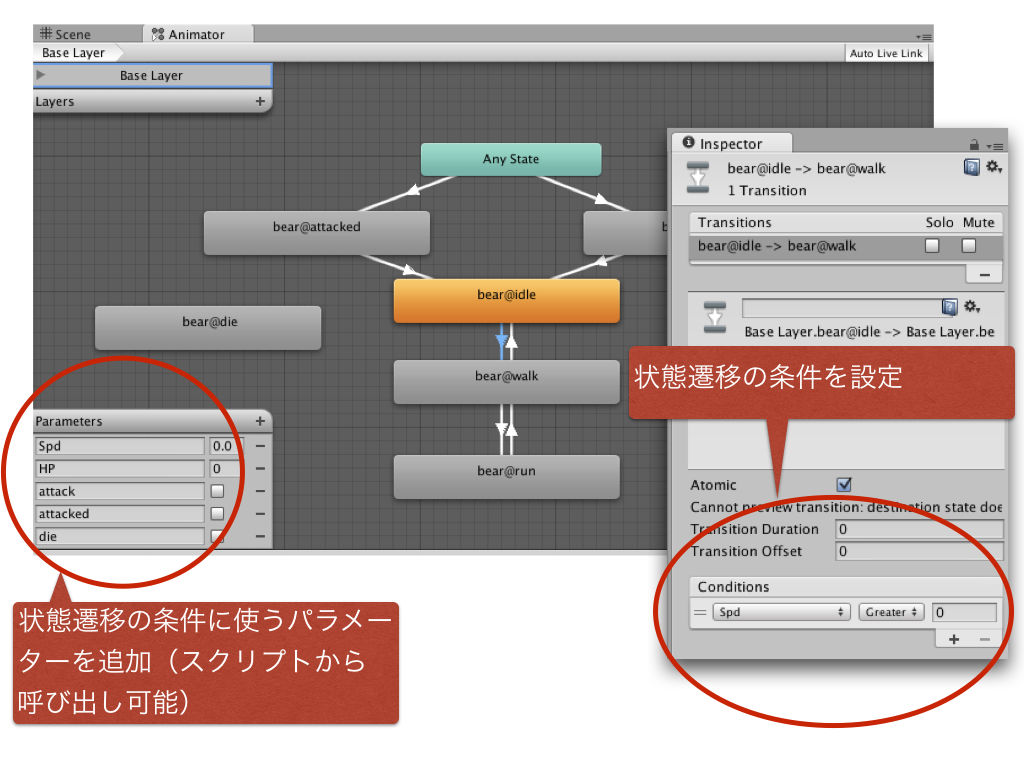Click the Base Layer breadcrumb
This screenshot has height=768, width=1024.
coord(73,53)
